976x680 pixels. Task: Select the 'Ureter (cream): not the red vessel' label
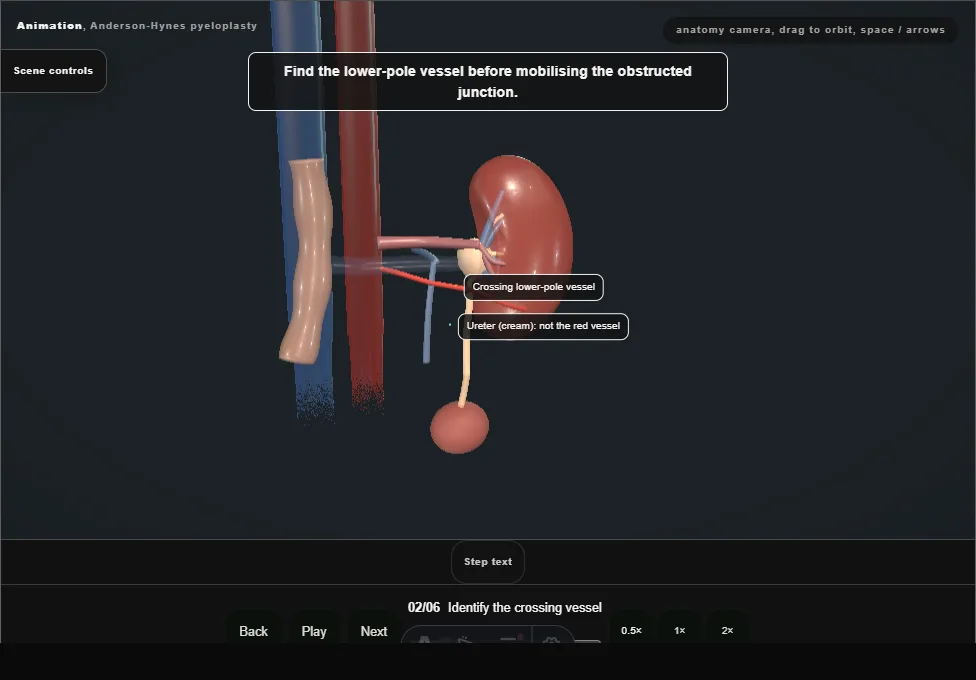[x=543, y=326]
